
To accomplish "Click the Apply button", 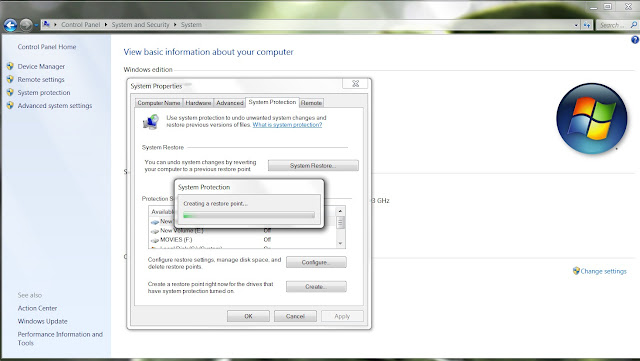I will point(342,316).
